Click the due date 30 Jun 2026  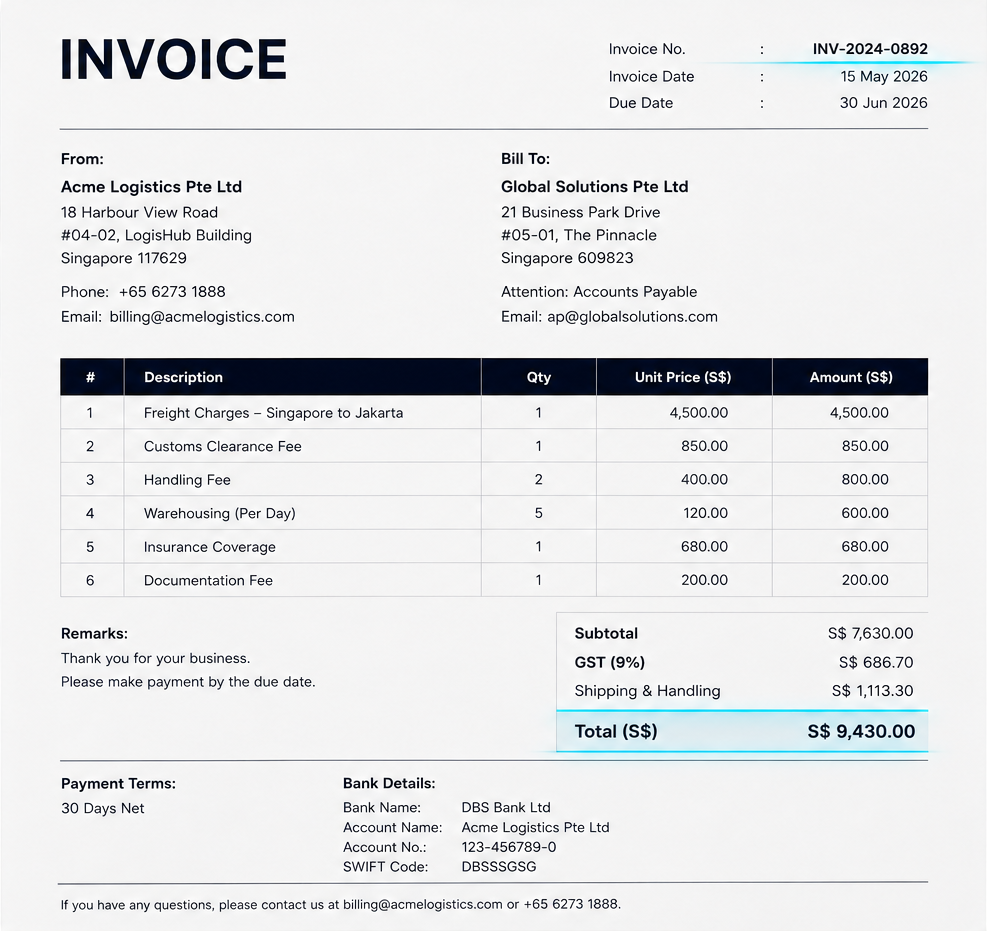coord(883,103)
